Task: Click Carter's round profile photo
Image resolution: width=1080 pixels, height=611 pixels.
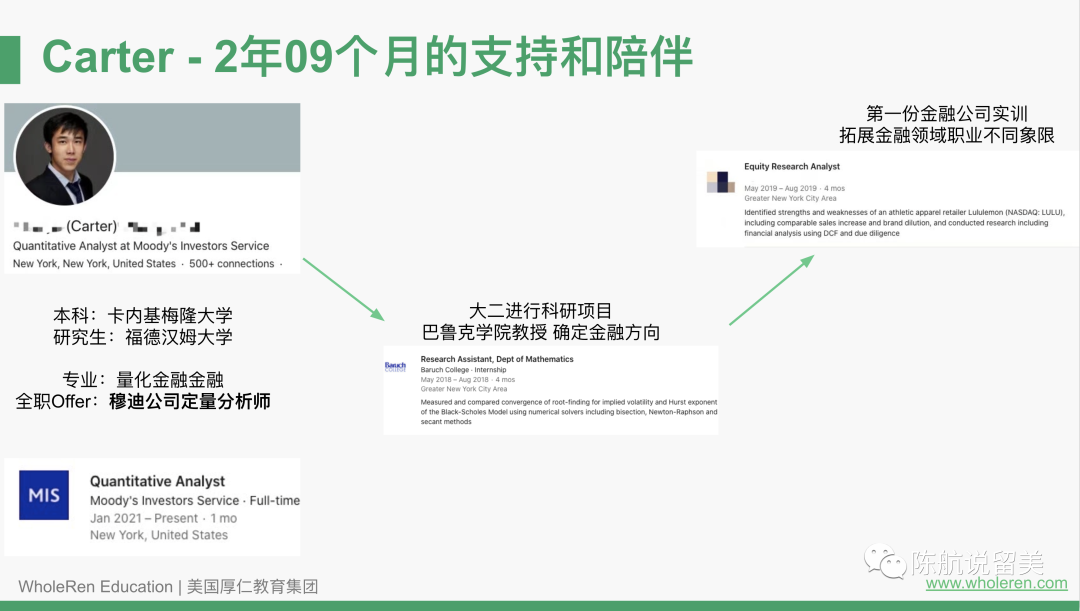Action: (65, 156)
